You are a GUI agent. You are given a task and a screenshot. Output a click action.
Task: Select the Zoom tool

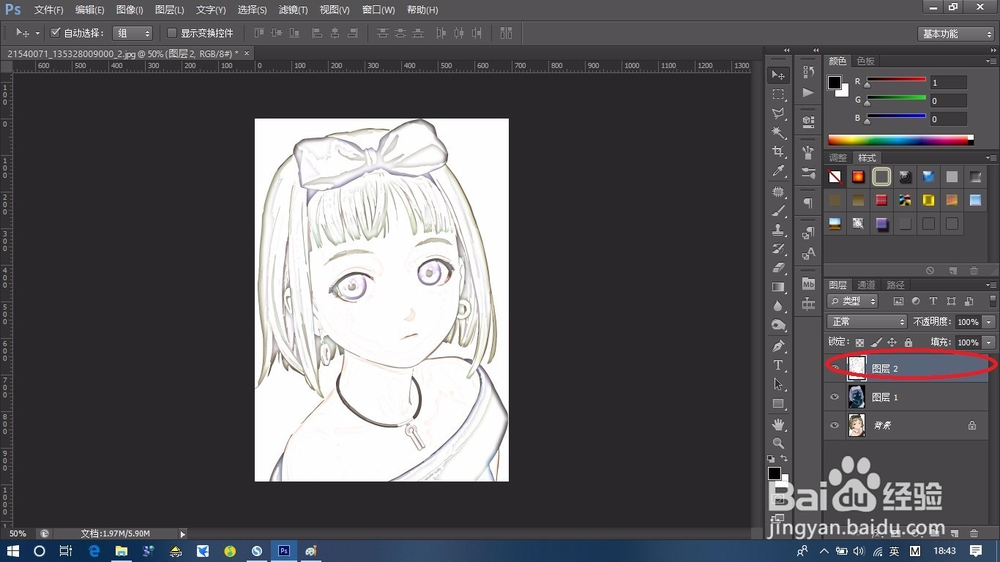[x=778, y=443]
